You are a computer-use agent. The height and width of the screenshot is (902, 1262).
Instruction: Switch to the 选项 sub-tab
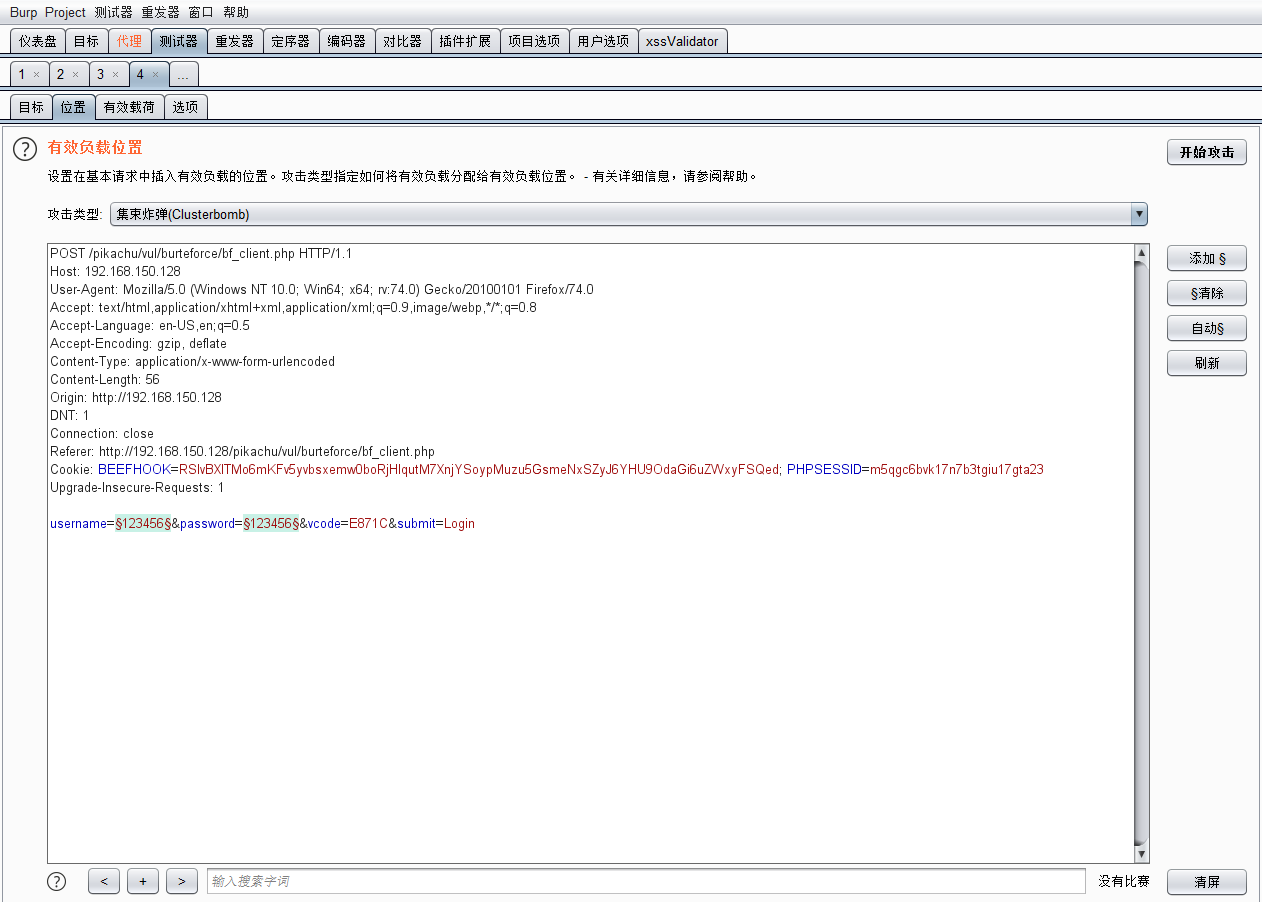pos(185,107)
